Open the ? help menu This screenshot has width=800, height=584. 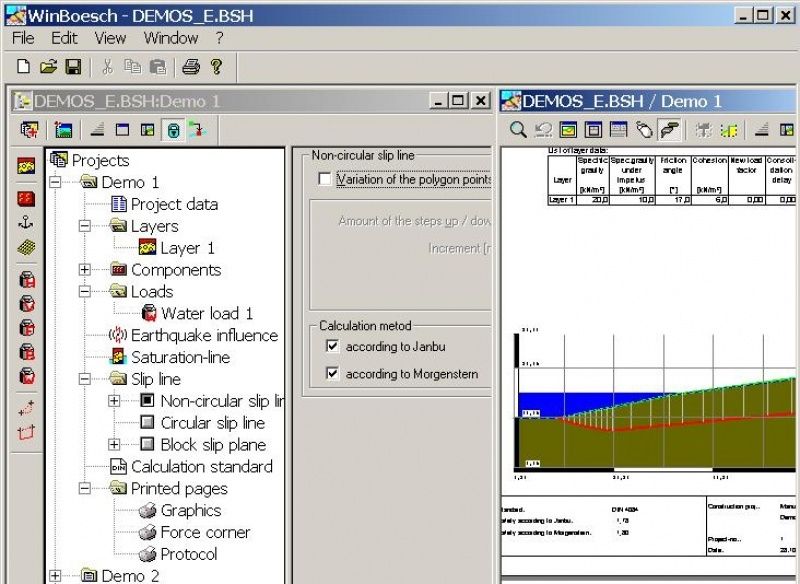(219, 38)
